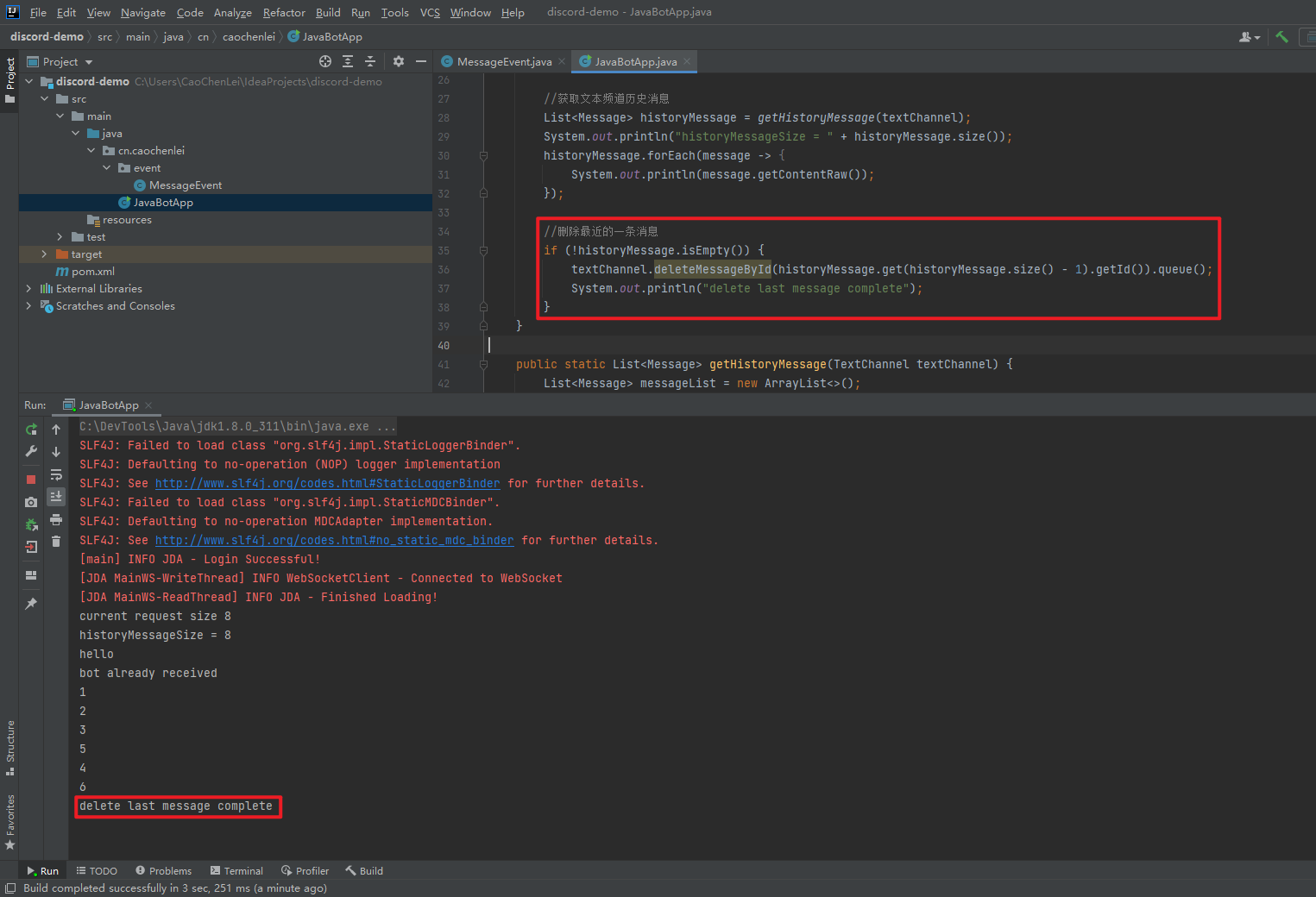This screenshot has height=897, width=1316.
Task: Select resources folder in project tree
Action: click(119, 220)
